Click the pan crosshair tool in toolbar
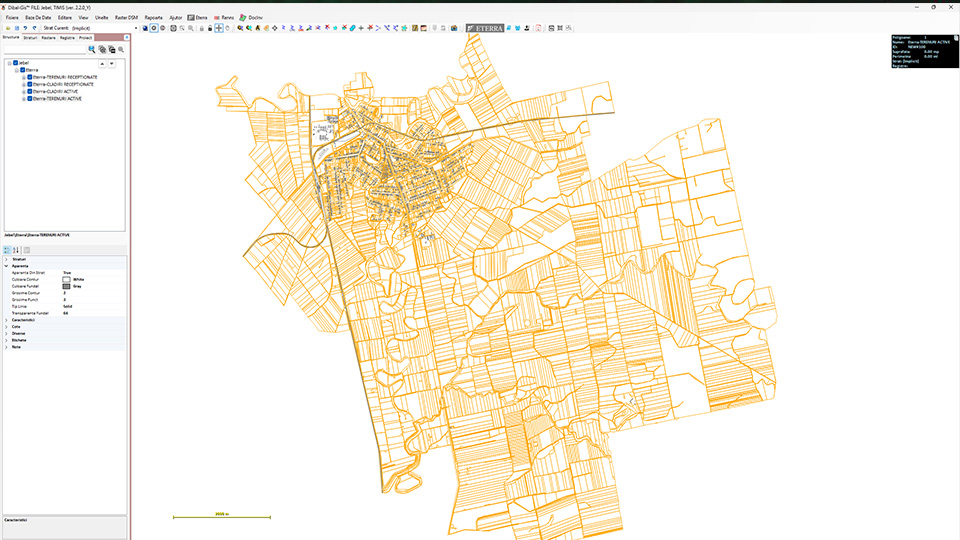Image resolution: width=960 pixels, height=540 pixels. pos(219,28)
